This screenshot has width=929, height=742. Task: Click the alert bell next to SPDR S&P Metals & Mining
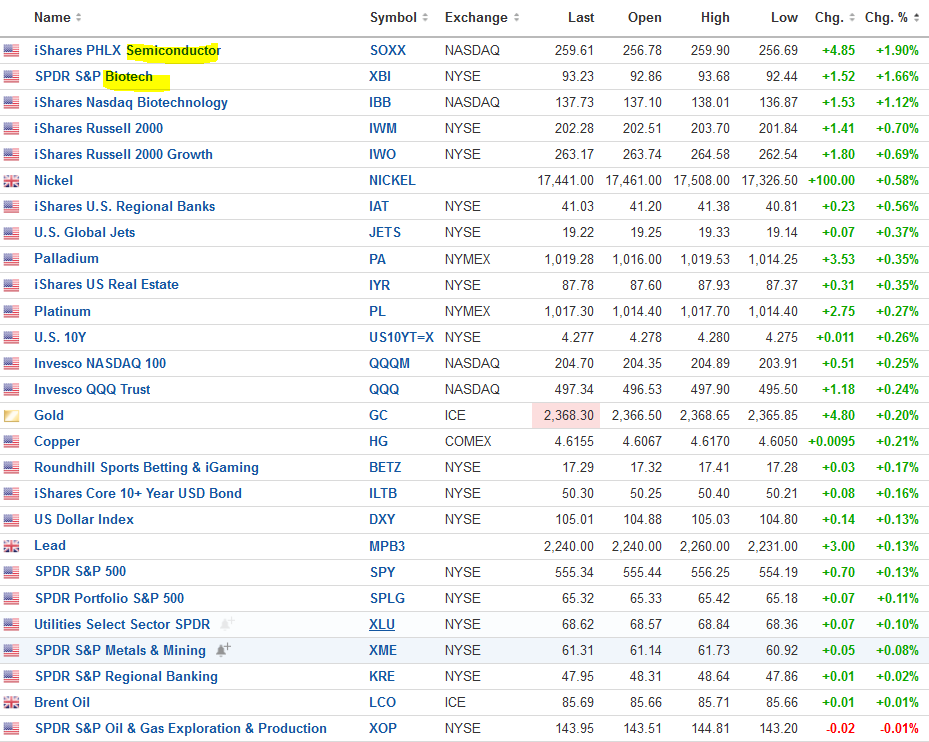[x=223, y=650]
